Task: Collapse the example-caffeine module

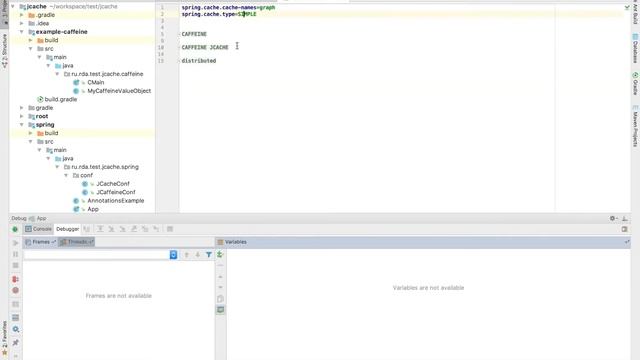Action: (22, 32)
